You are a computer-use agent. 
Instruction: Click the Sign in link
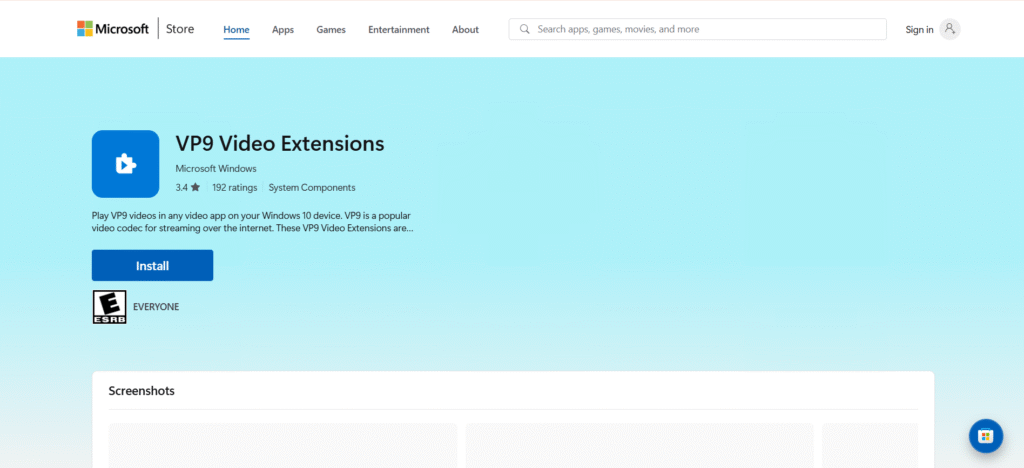point(919,29)
